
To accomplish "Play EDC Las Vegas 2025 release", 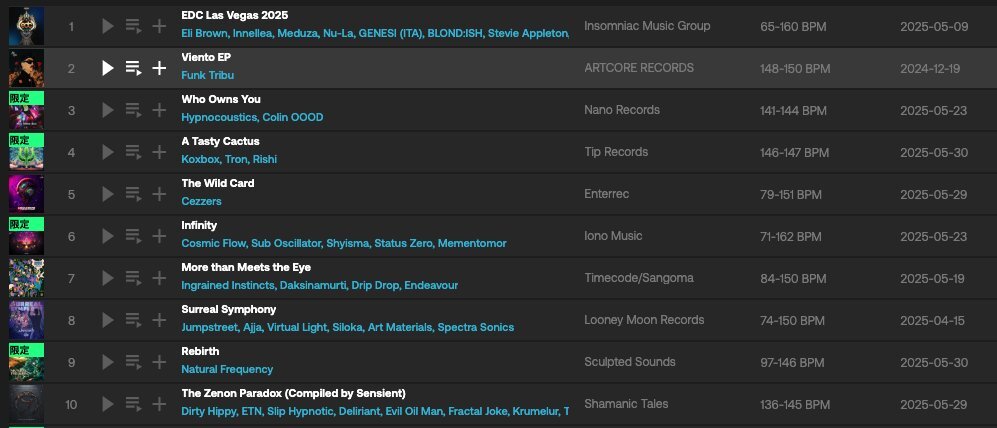I will coord(107,26).
